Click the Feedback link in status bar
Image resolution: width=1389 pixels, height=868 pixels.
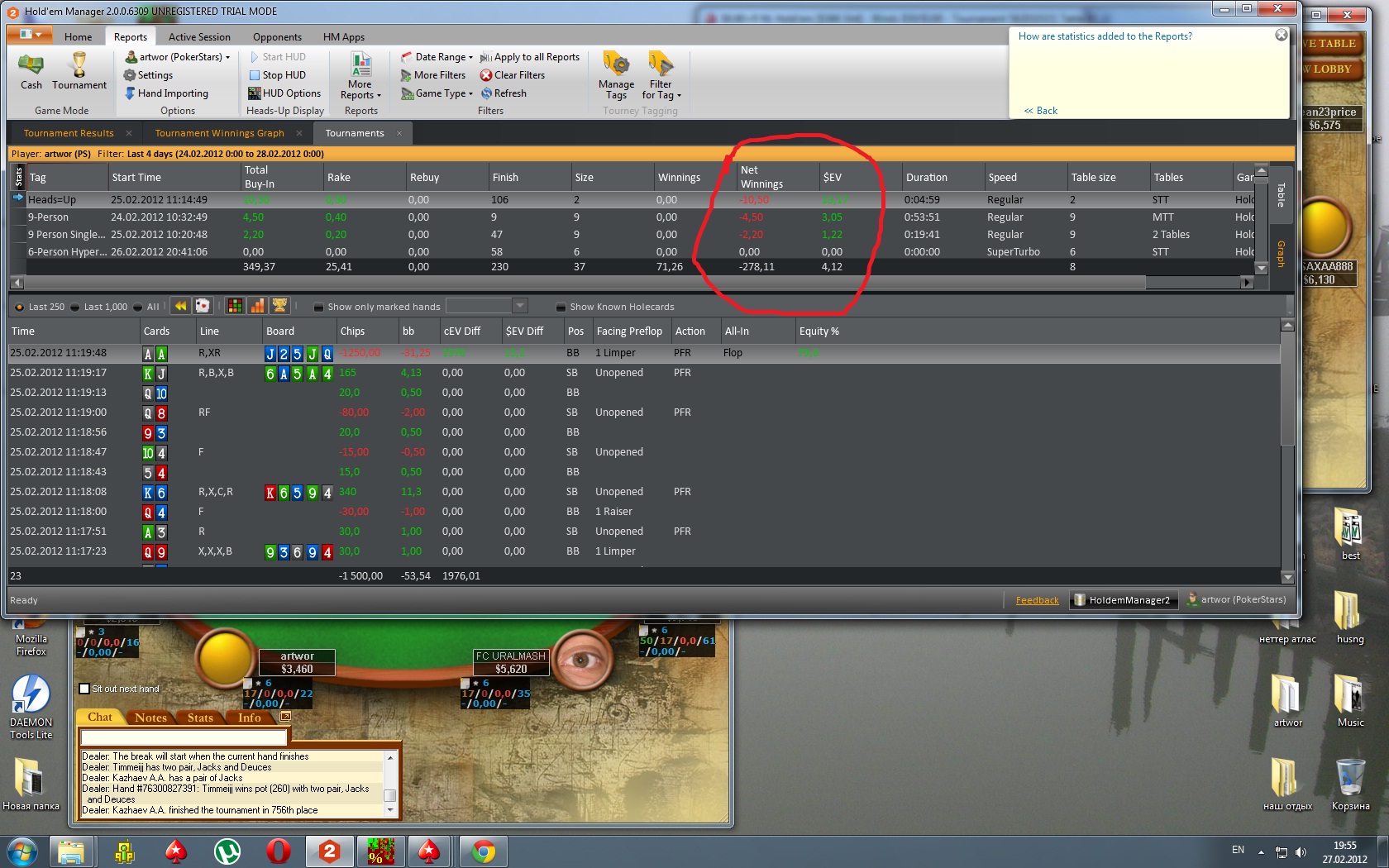(1037, 600)
